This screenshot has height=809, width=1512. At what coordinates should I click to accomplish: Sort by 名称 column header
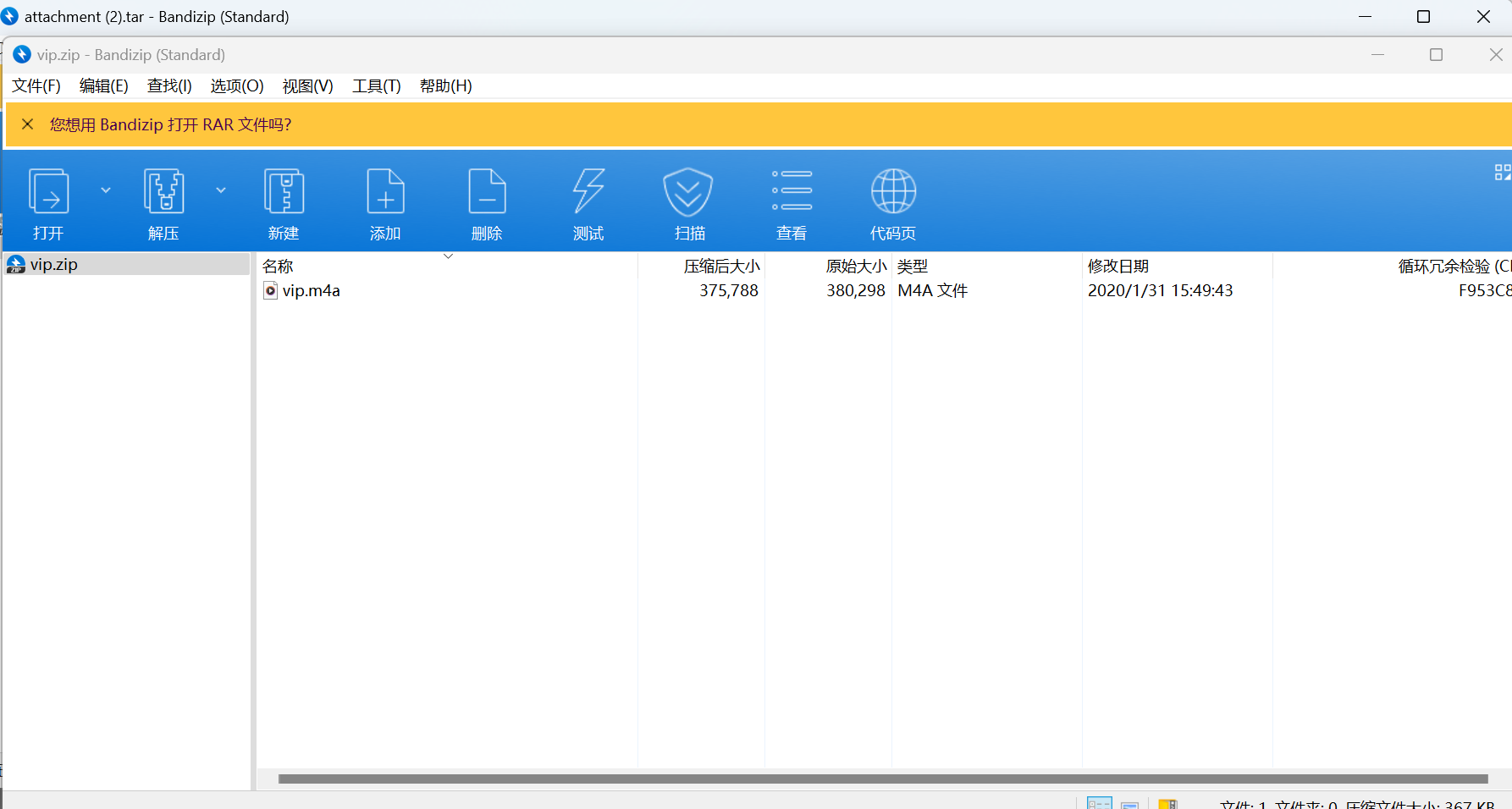278,267
